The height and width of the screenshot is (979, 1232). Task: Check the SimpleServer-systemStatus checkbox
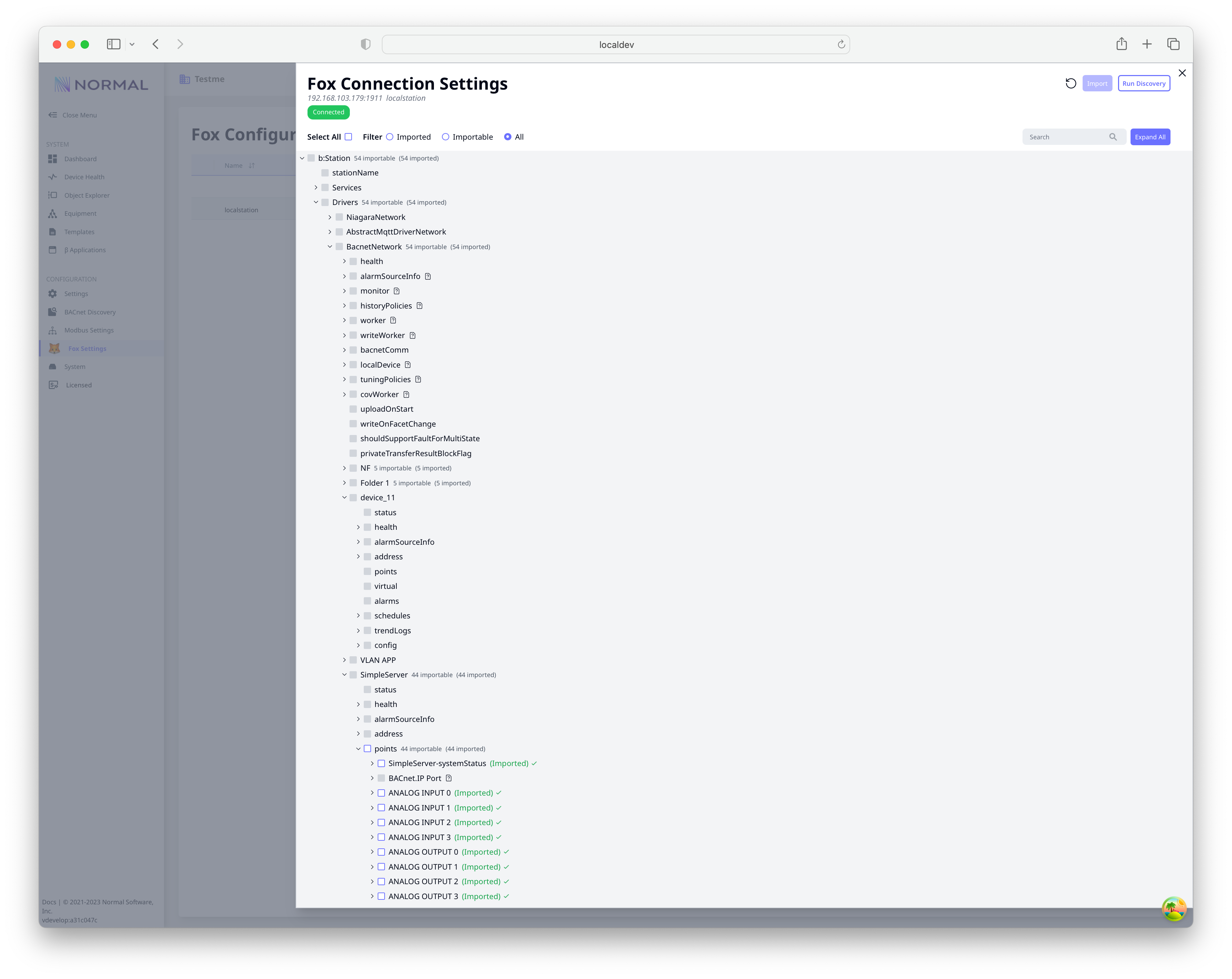381,764
